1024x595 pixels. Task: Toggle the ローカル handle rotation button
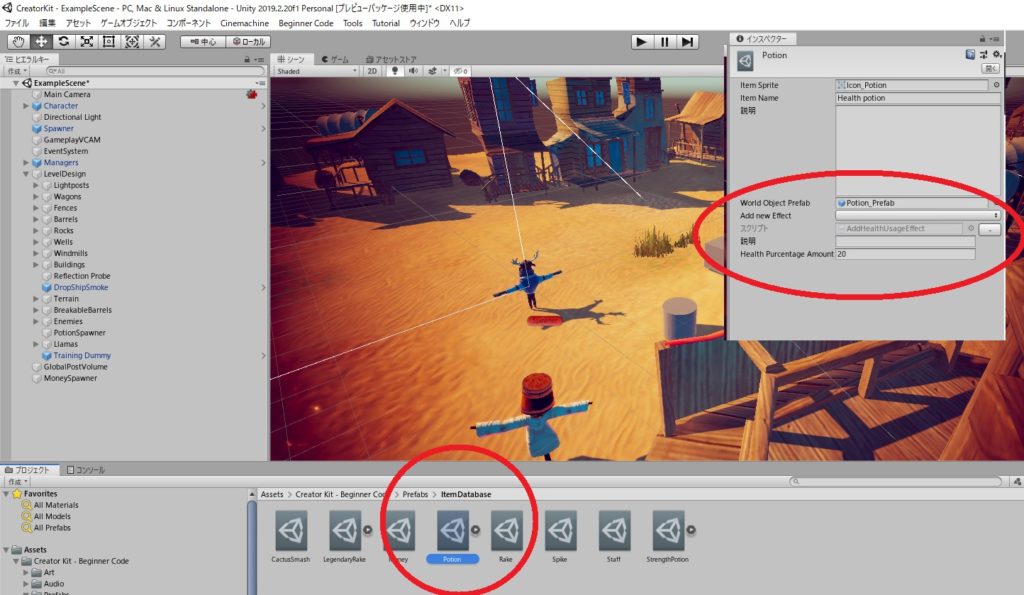pyautogui.click(x=248, y=42)
